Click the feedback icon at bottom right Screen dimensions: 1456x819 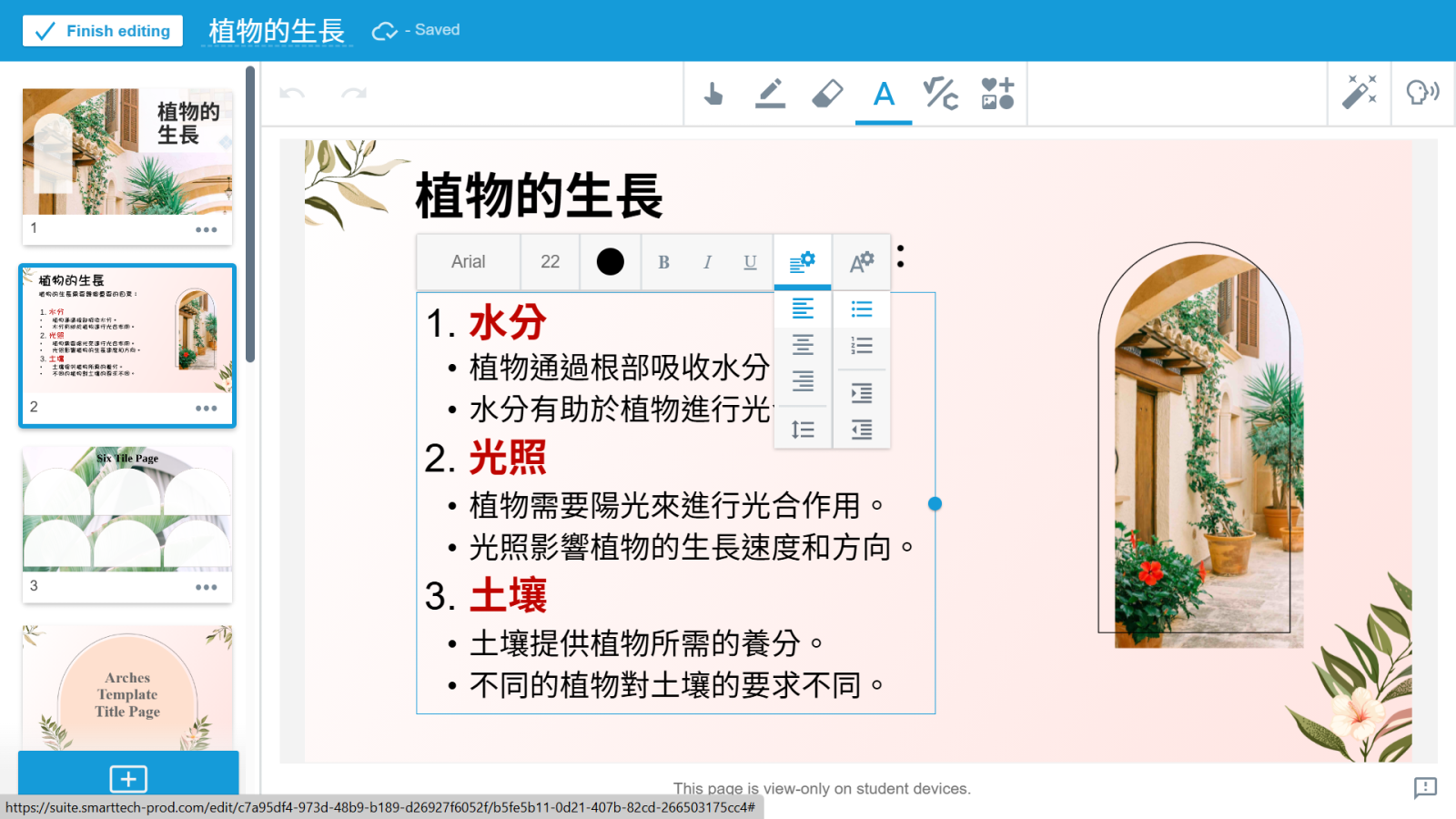1425,788
